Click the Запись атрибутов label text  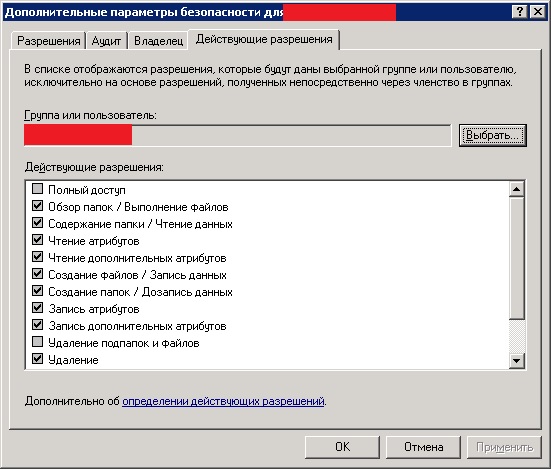(94, 309)
